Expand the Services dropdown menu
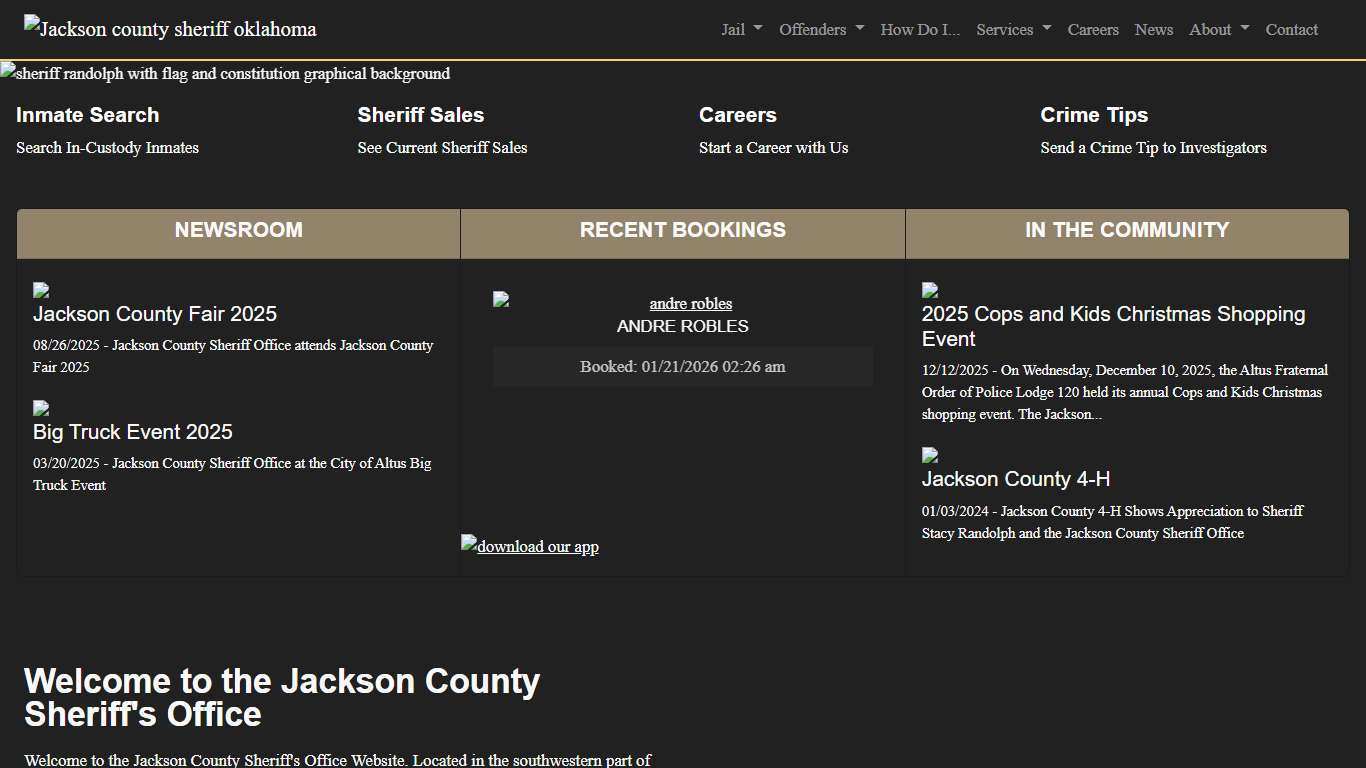This screenshot has height=768, width=1366. [1013, 29]
